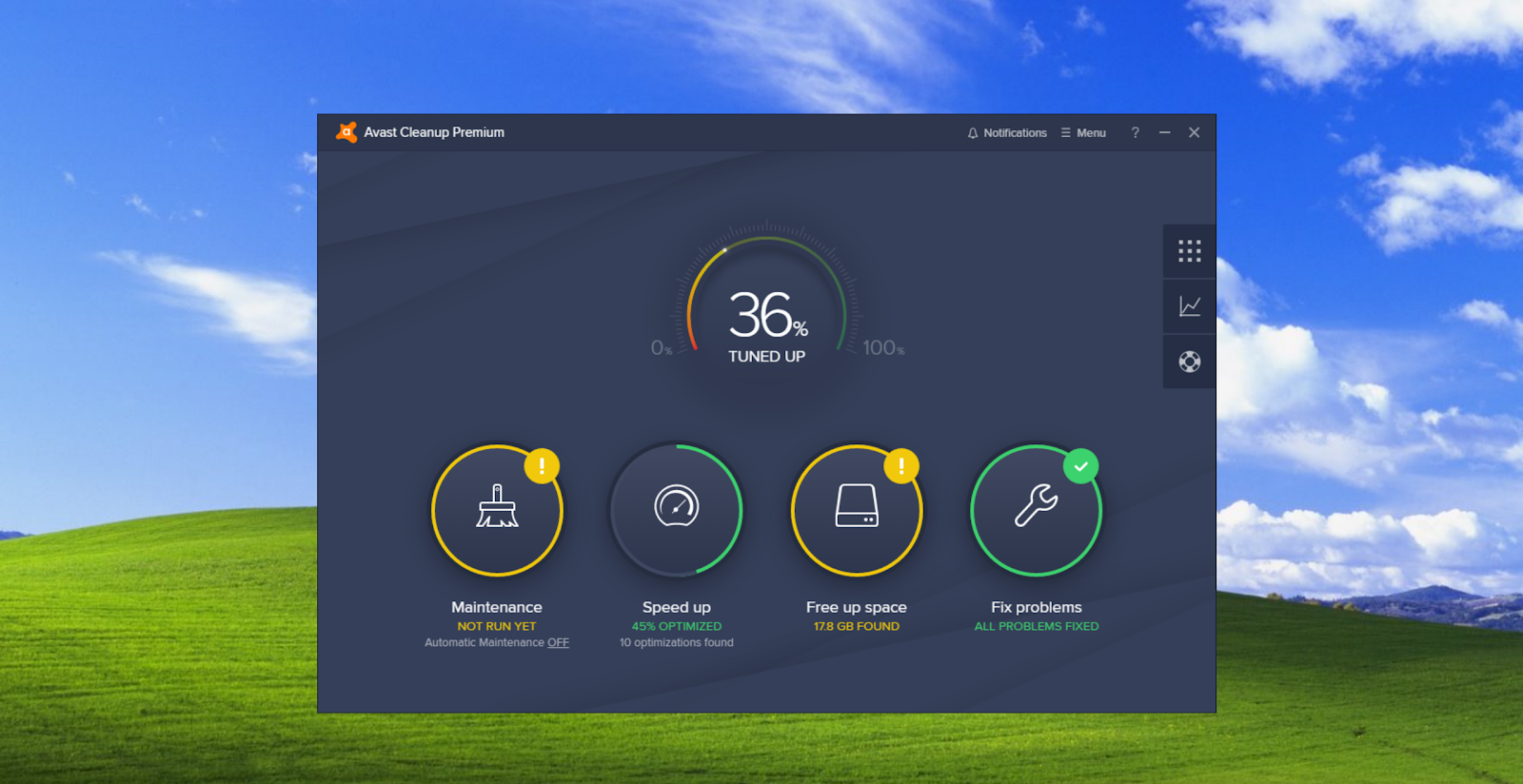Open the Free up space disk circle

857,511
